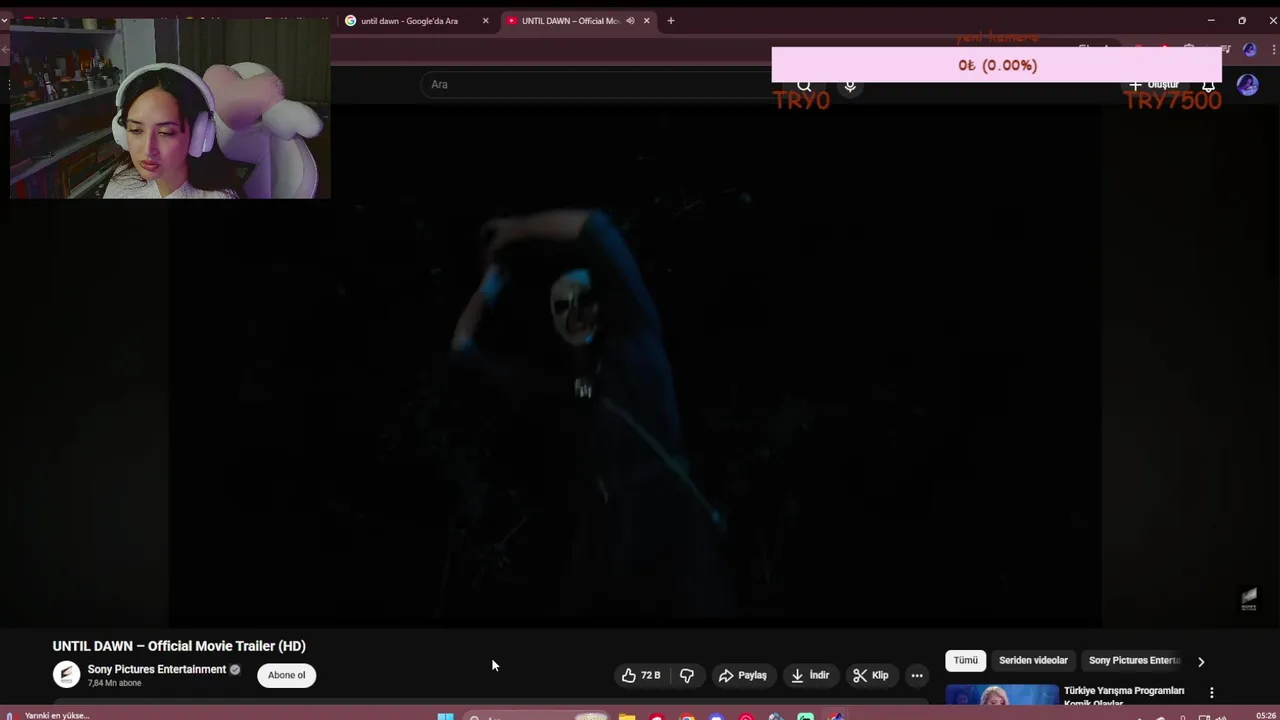Select the Seriden videolar filter chip

1033,660
